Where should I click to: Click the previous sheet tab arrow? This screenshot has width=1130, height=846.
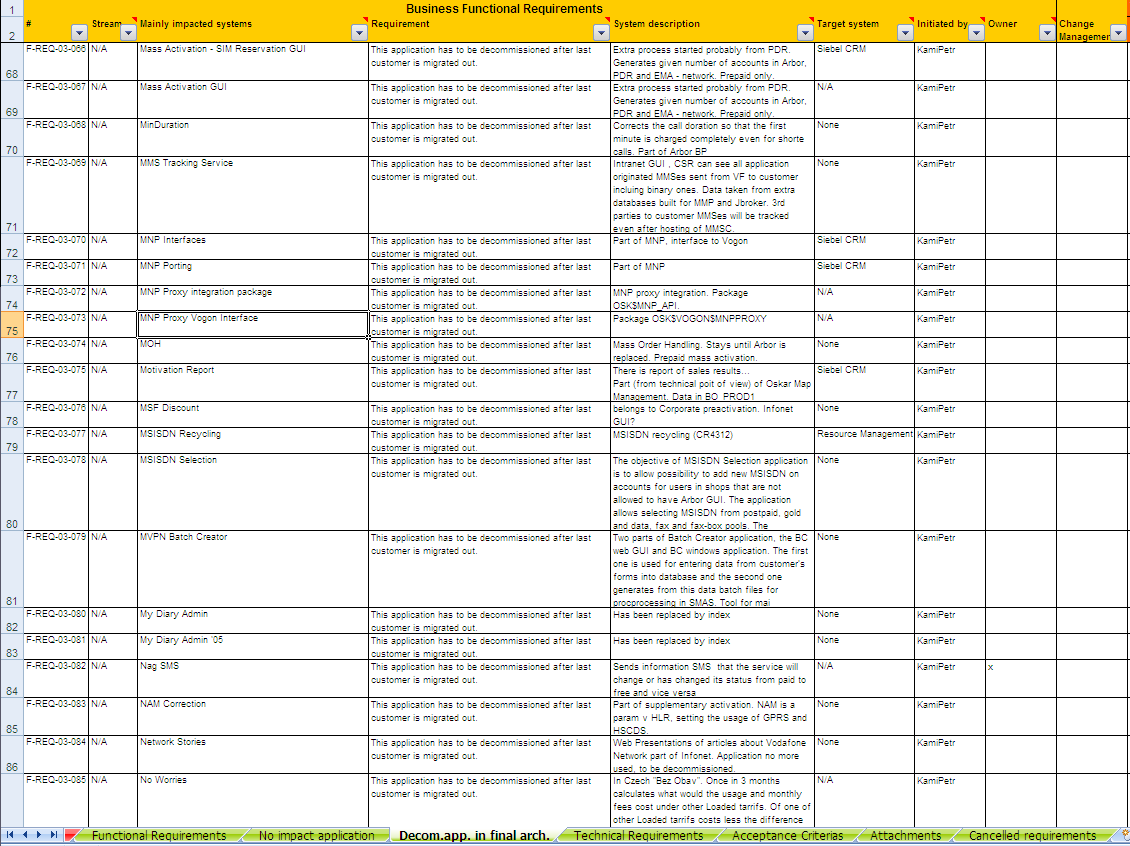pos(25,835)
